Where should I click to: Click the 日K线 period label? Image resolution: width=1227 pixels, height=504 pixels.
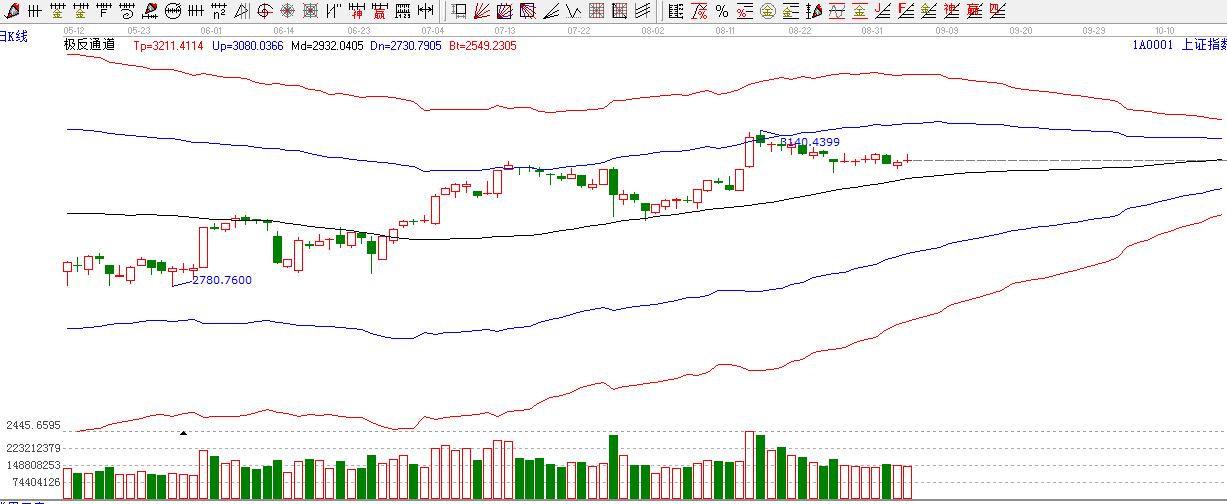coord(14,36)
